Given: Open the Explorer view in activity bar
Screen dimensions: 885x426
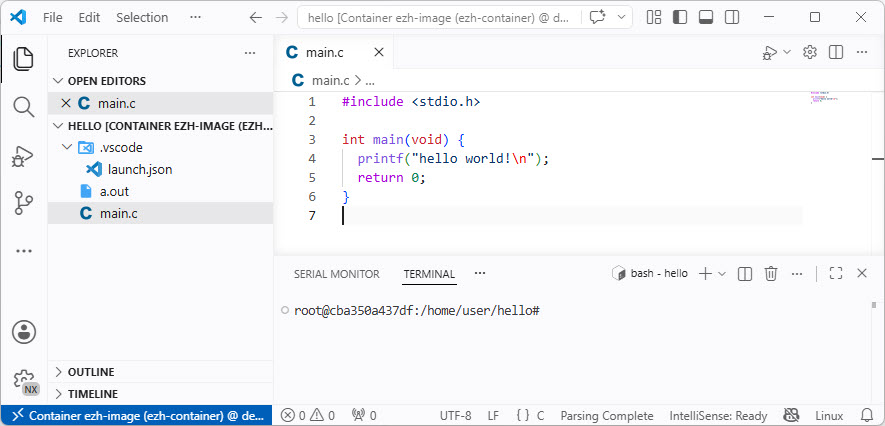Looking at the screenshot, I should (24, 59).
